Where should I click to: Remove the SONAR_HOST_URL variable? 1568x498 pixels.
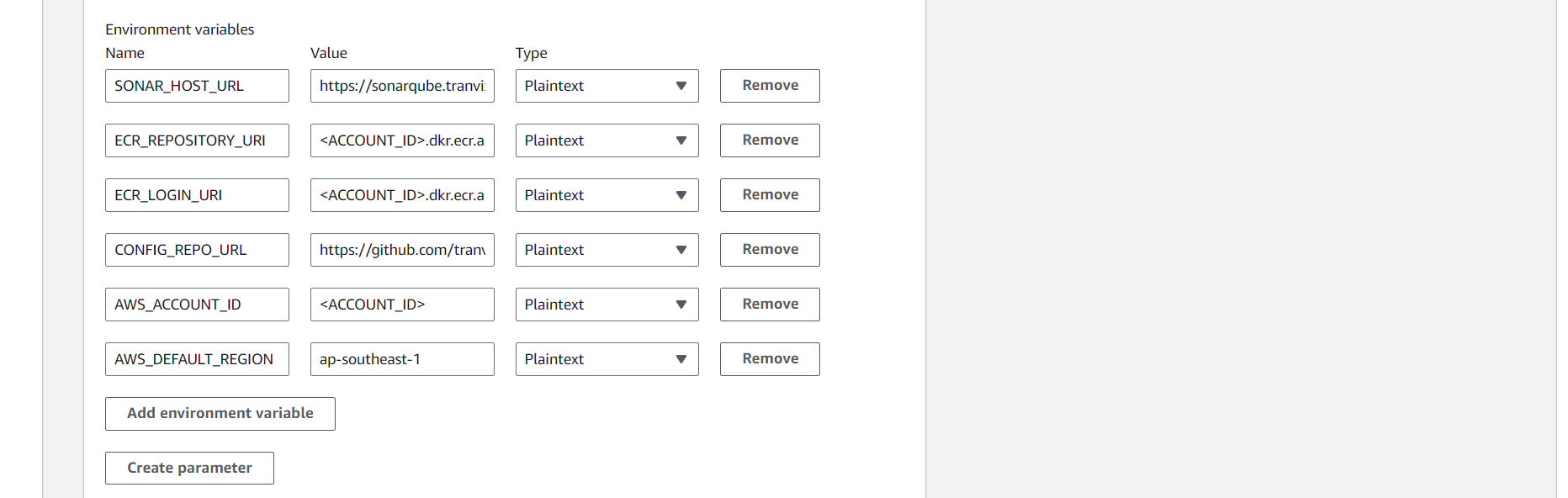(x=769, y=85)
